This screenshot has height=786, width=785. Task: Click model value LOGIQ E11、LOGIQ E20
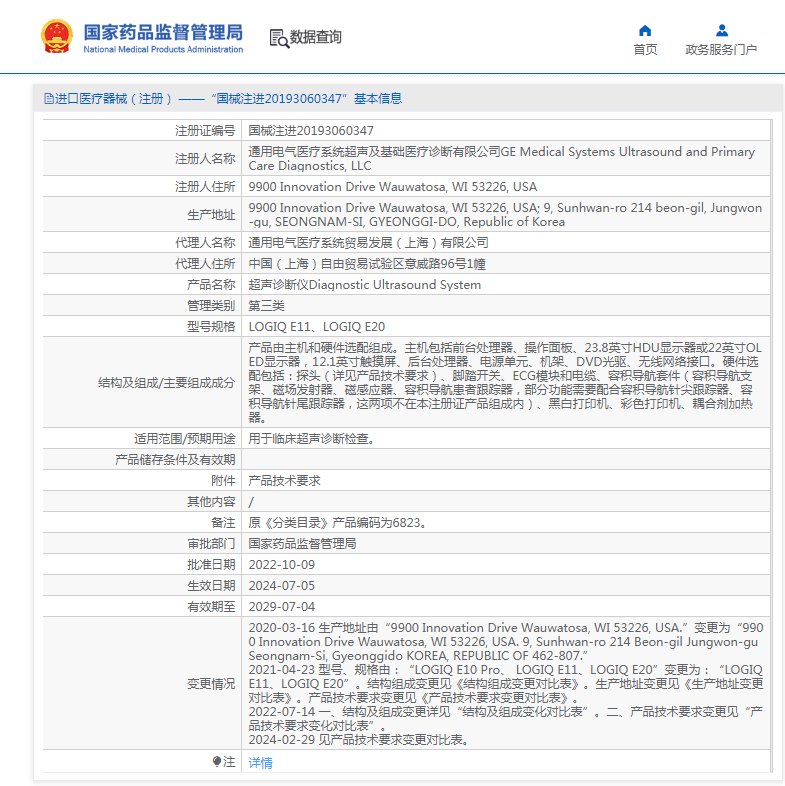(x=317, y=327)
